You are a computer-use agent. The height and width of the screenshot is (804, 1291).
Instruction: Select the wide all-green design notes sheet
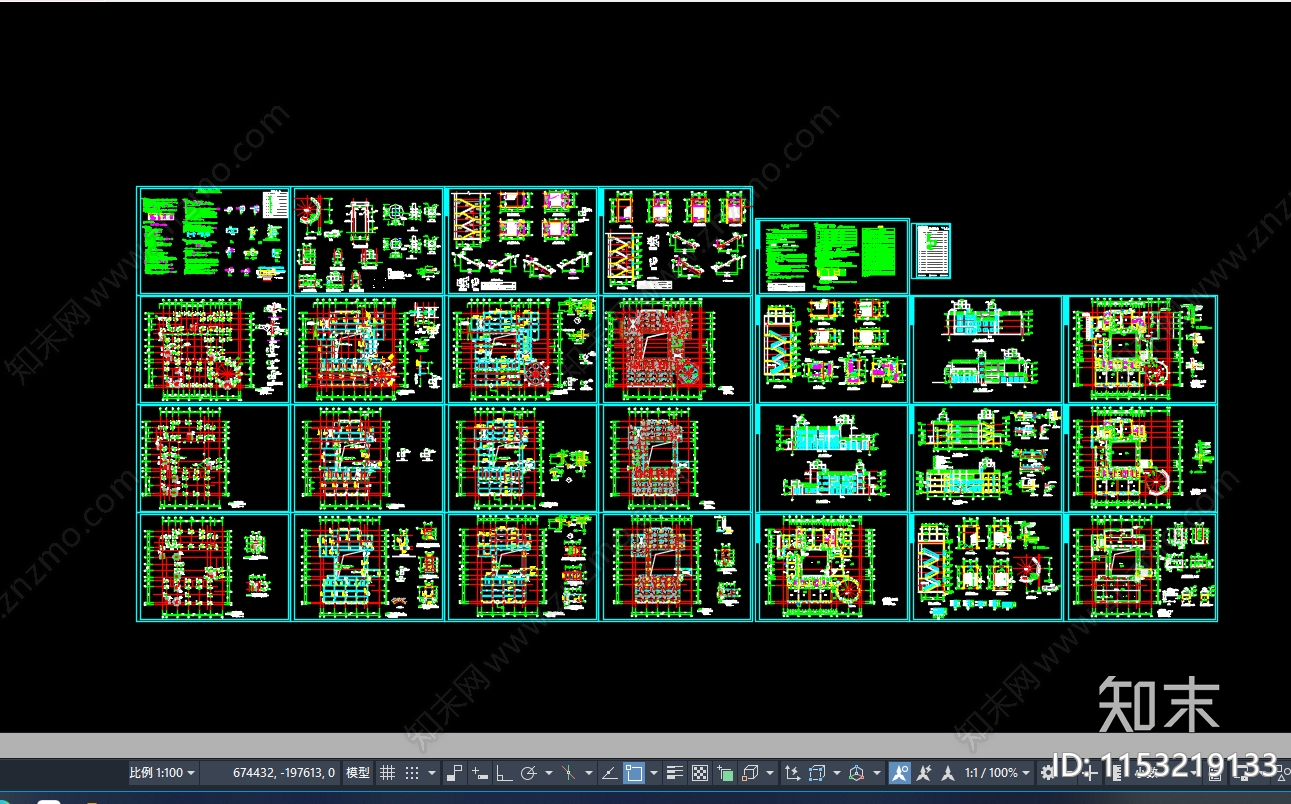click(x=833, y=256)
